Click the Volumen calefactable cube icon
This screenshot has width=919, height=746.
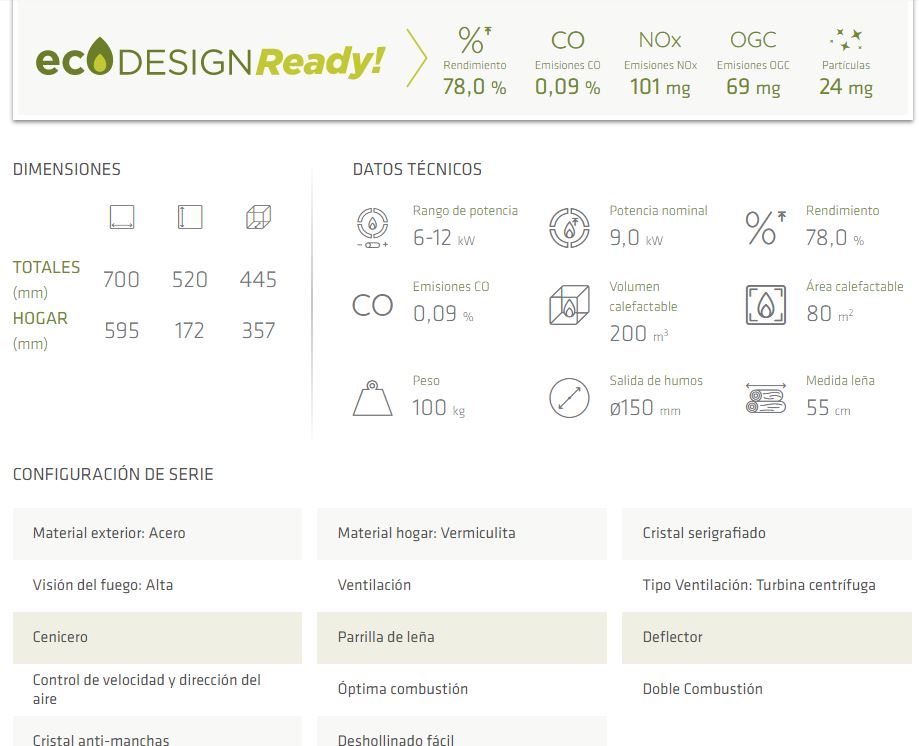pyautogui.click(x=569, y=305)
